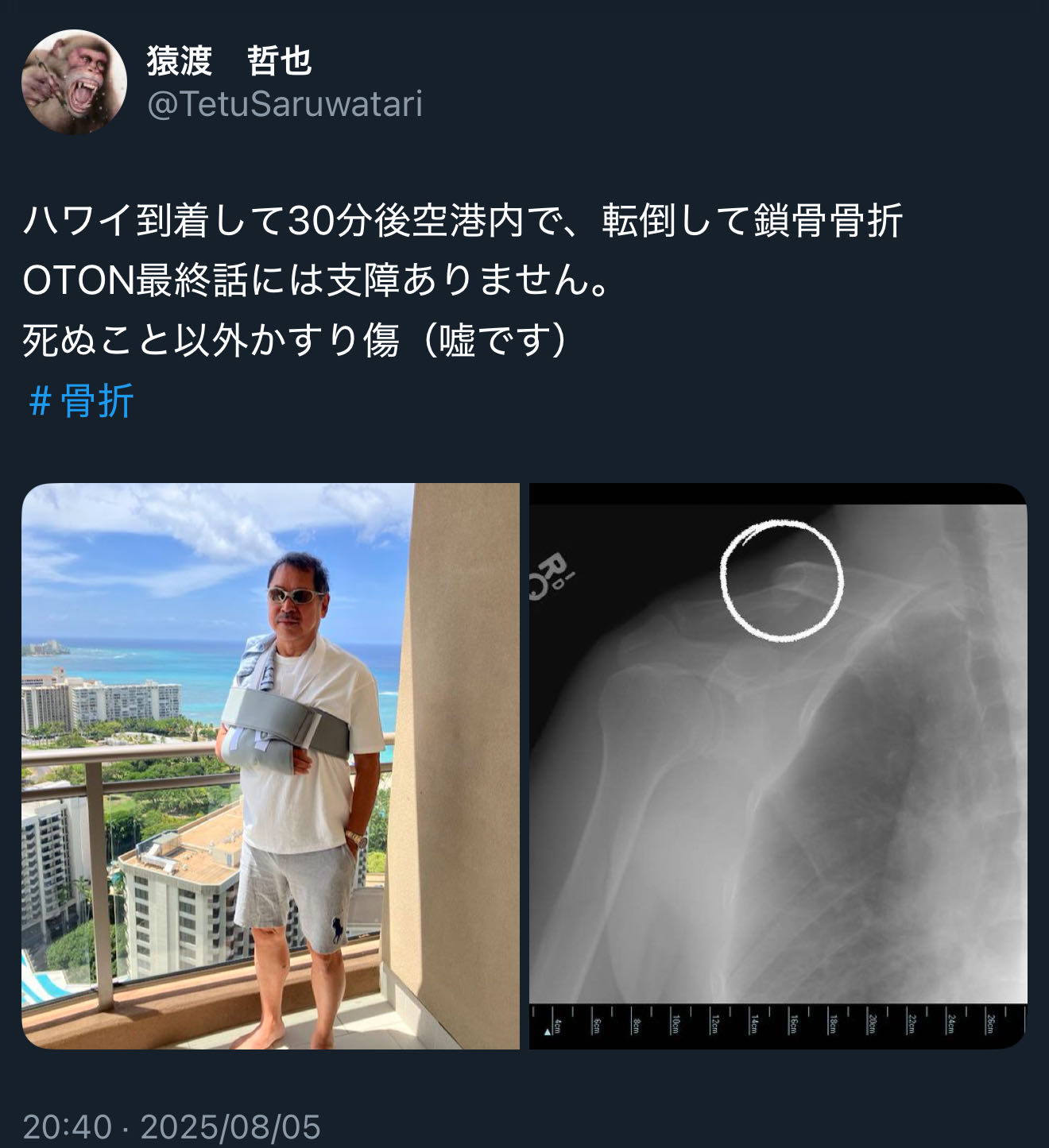Viewport: 1049px width, 1148px height.
Task: Click the 14cm mark on the ruler
Action: (x=753, y=1024)
